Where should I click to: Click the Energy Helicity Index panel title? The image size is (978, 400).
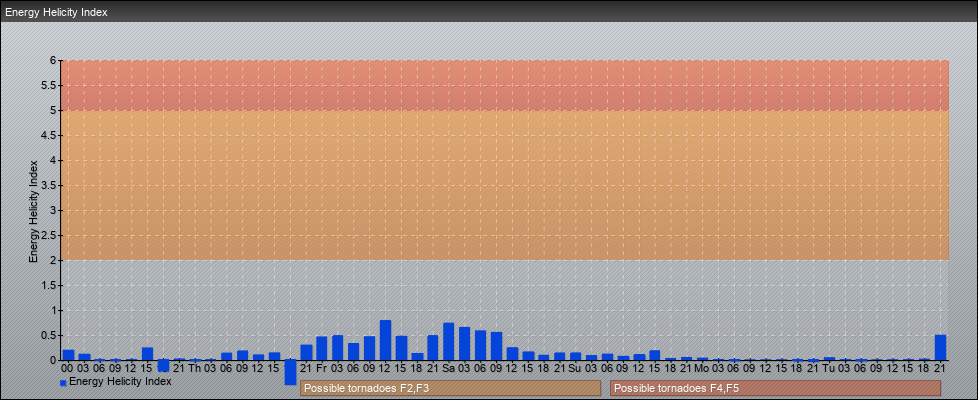(57, 12)
